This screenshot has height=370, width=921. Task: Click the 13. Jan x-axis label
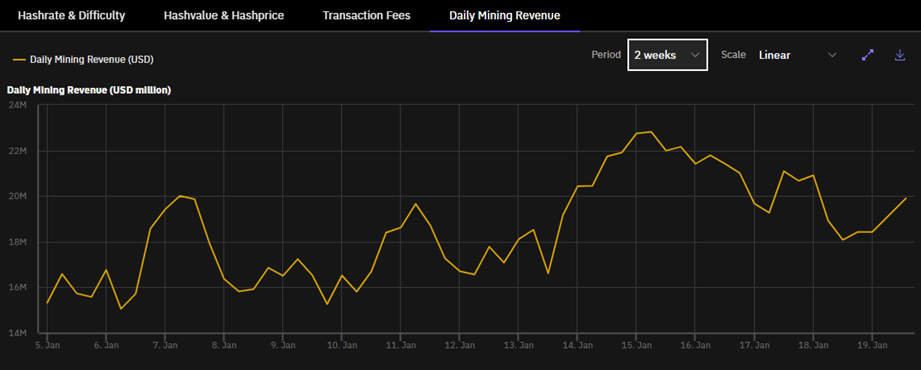click(518, 345)
